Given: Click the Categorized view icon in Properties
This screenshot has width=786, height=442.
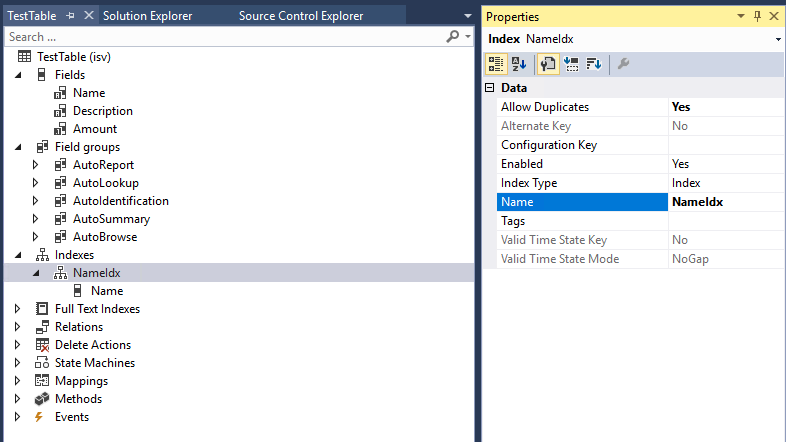Looking at the screenshot, I should click(495, 64).
